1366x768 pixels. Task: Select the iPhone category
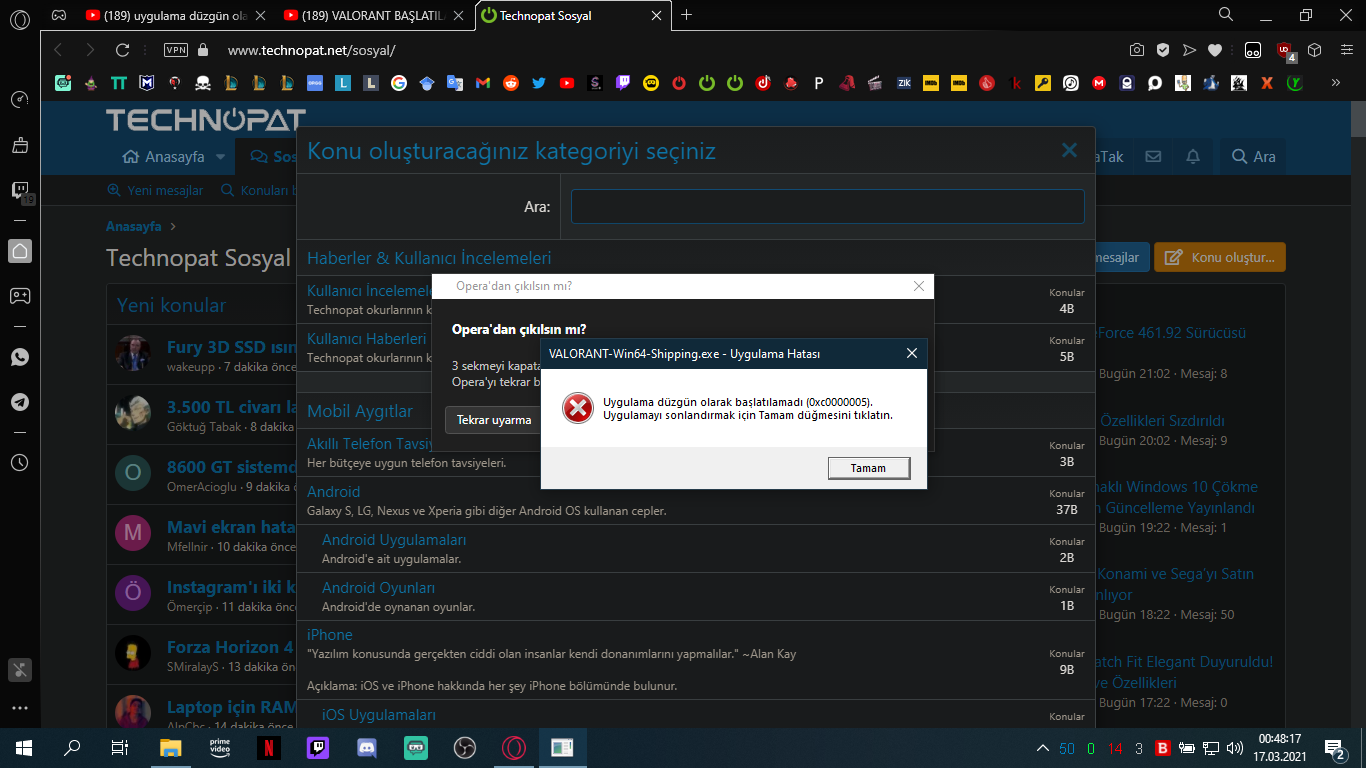[x=329, y=635]
